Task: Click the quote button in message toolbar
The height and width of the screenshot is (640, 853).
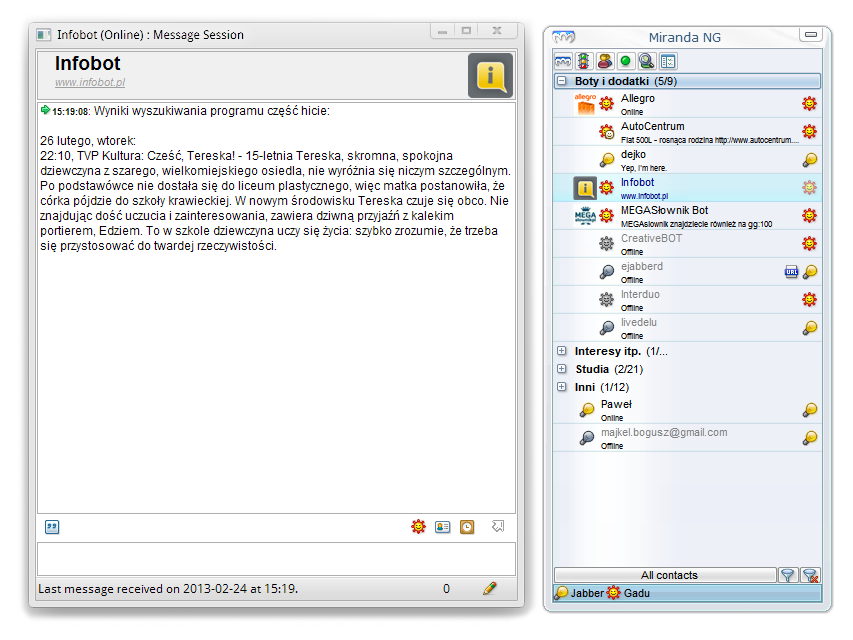Action: coord(52,527)
